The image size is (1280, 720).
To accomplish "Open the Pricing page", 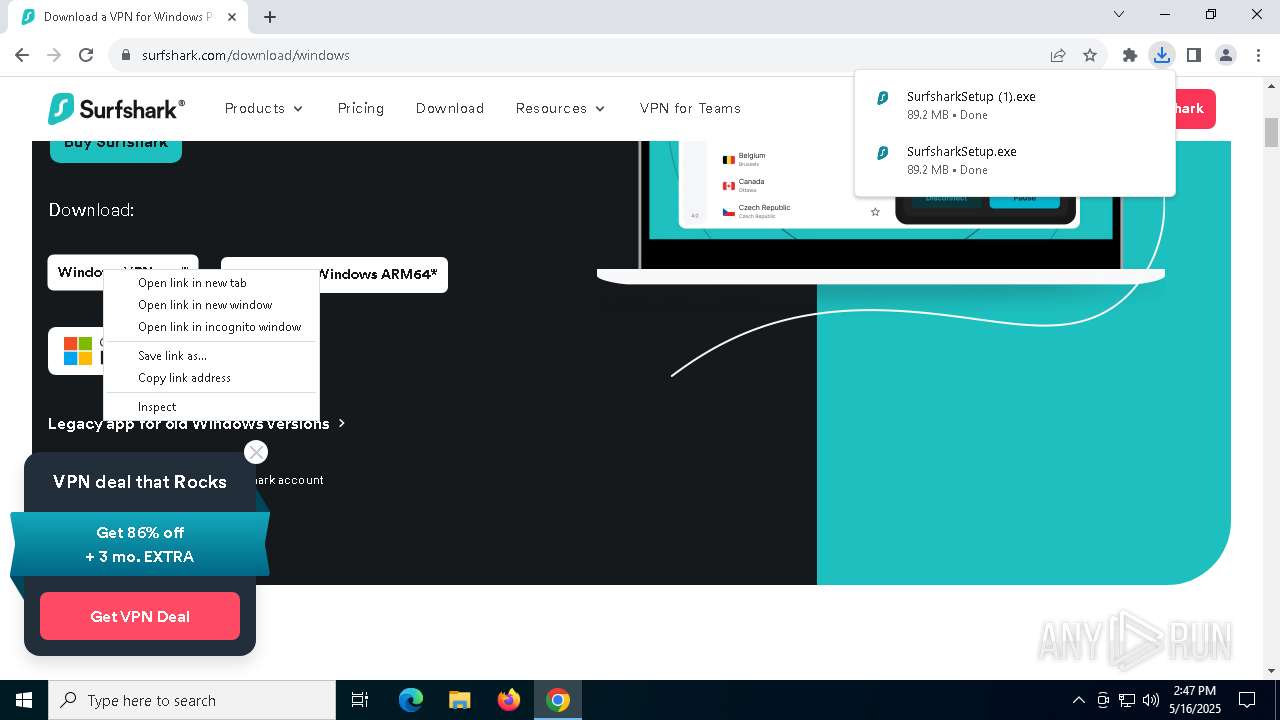I will (361, 108).
